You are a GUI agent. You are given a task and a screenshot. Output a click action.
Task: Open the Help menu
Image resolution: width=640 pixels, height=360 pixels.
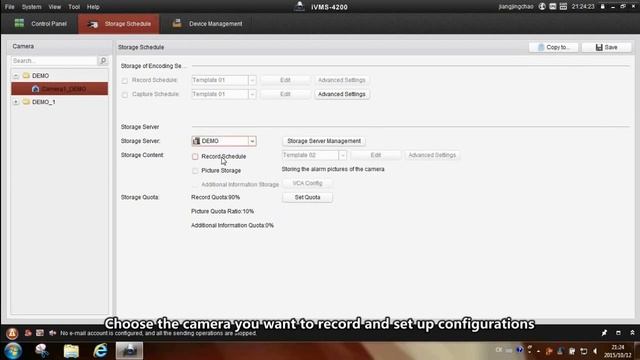coord(93,7)
